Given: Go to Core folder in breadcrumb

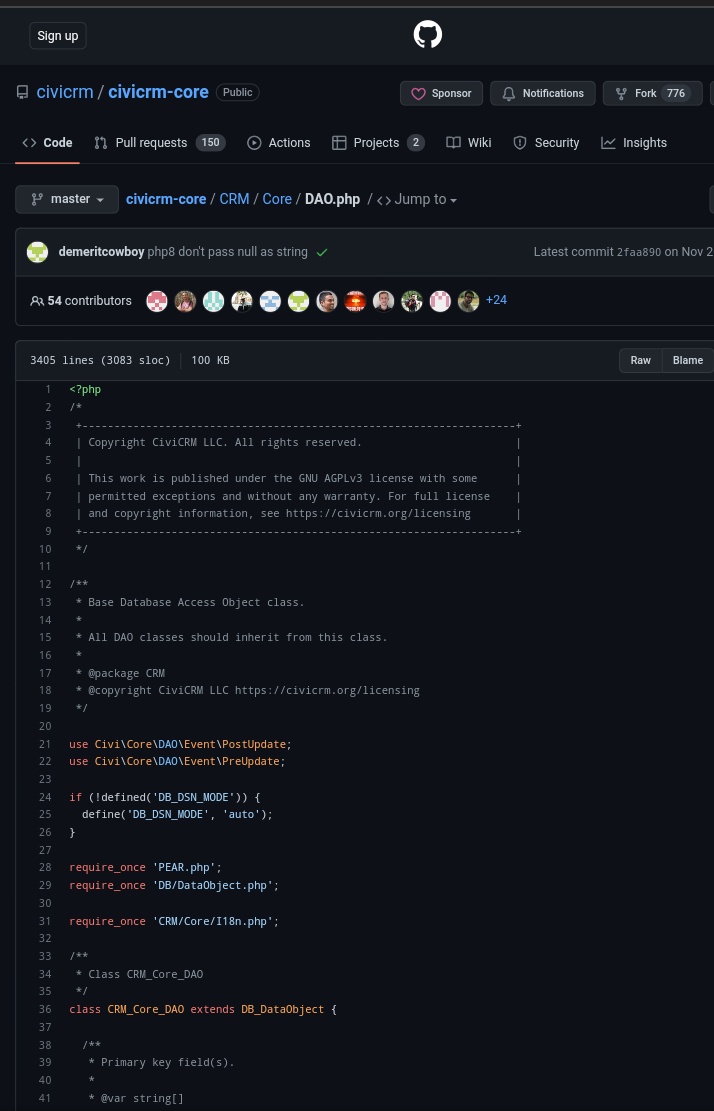Looking at the screenshot, I should (277, 199).
